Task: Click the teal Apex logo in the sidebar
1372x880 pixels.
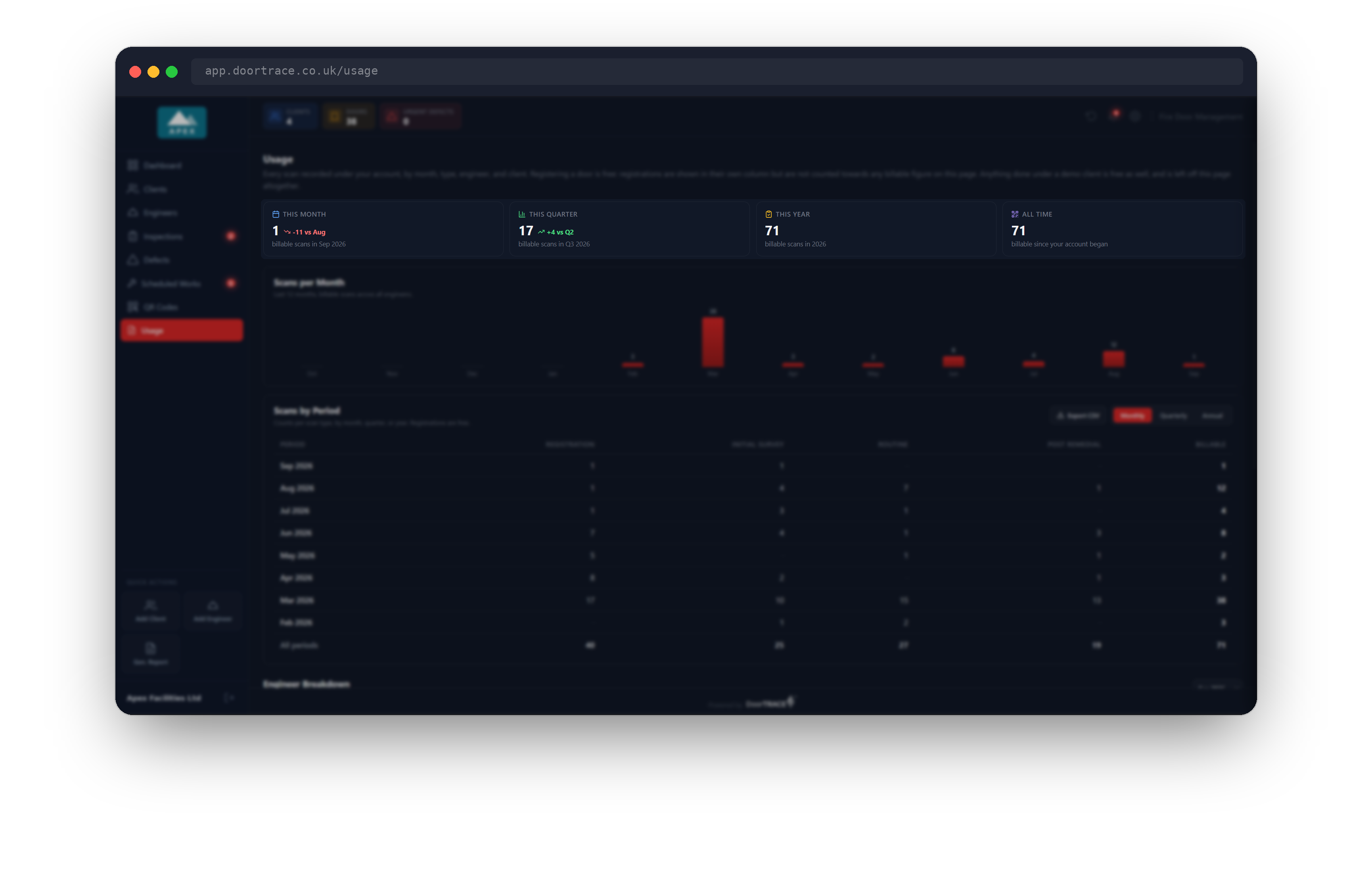Action: 182,122
